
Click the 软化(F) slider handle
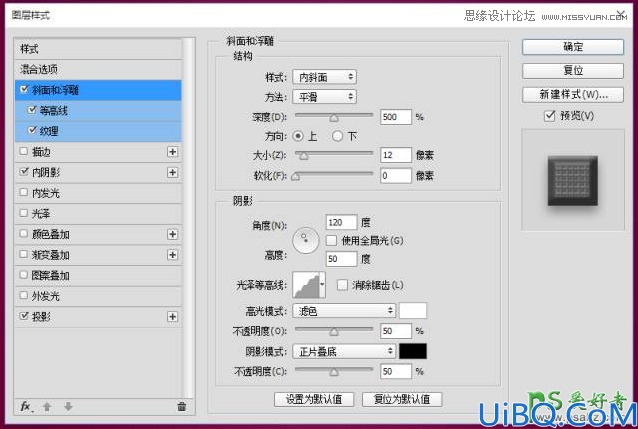click(x=296, y=177)
